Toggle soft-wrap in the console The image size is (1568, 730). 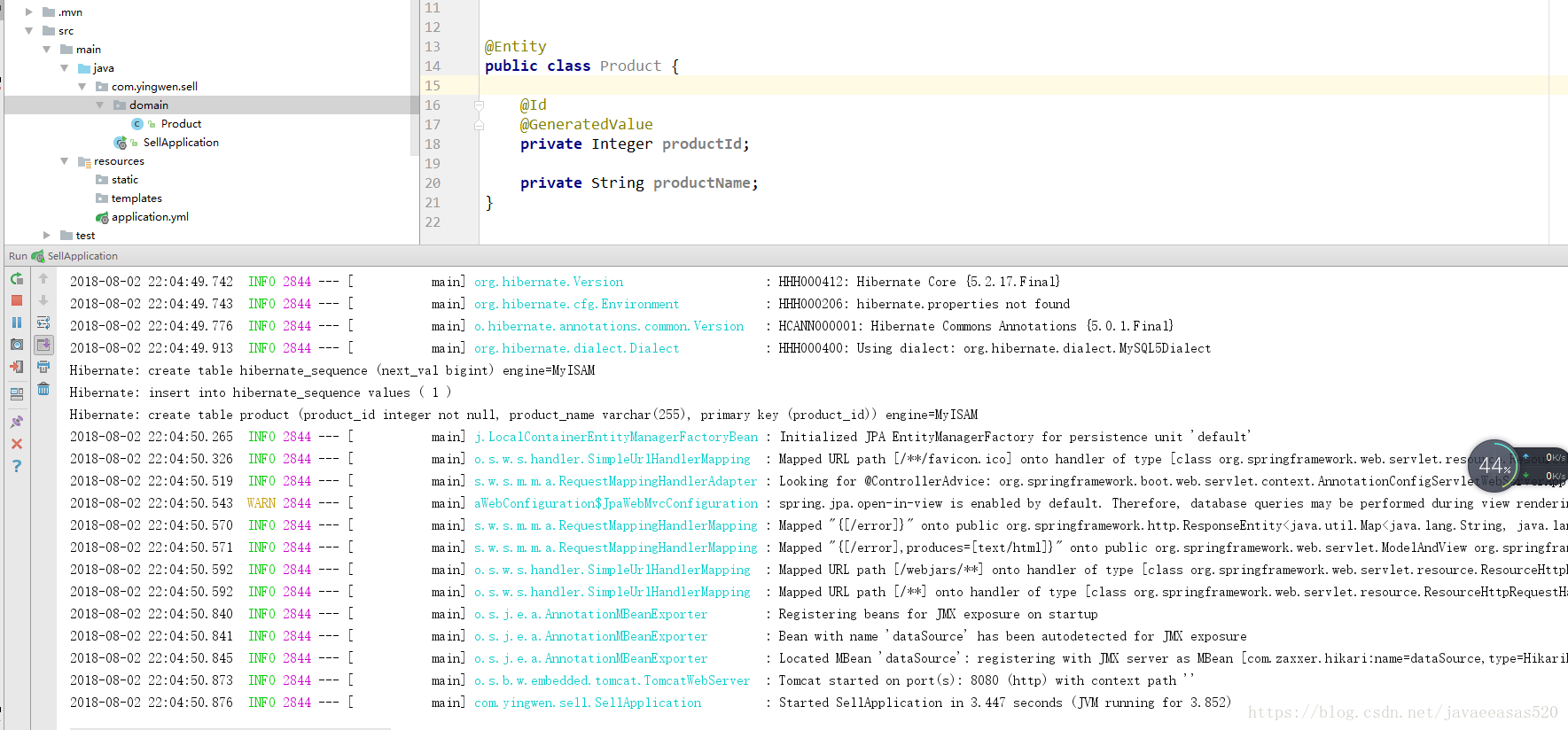[43, 322]
